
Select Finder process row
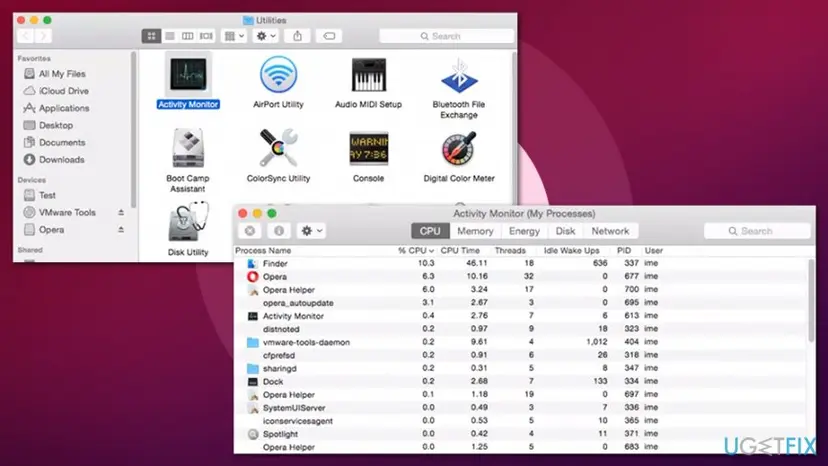coord(521,263)
